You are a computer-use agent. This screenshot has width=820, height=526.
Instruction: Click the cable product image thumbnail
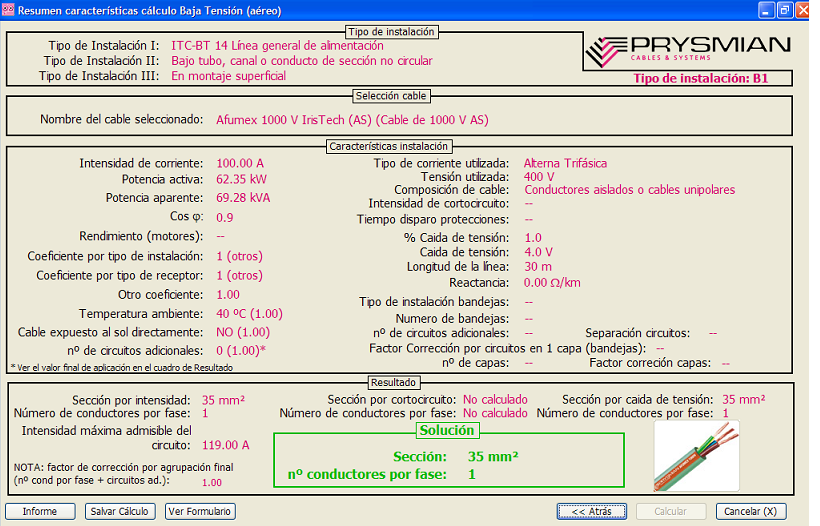(697, 455)
